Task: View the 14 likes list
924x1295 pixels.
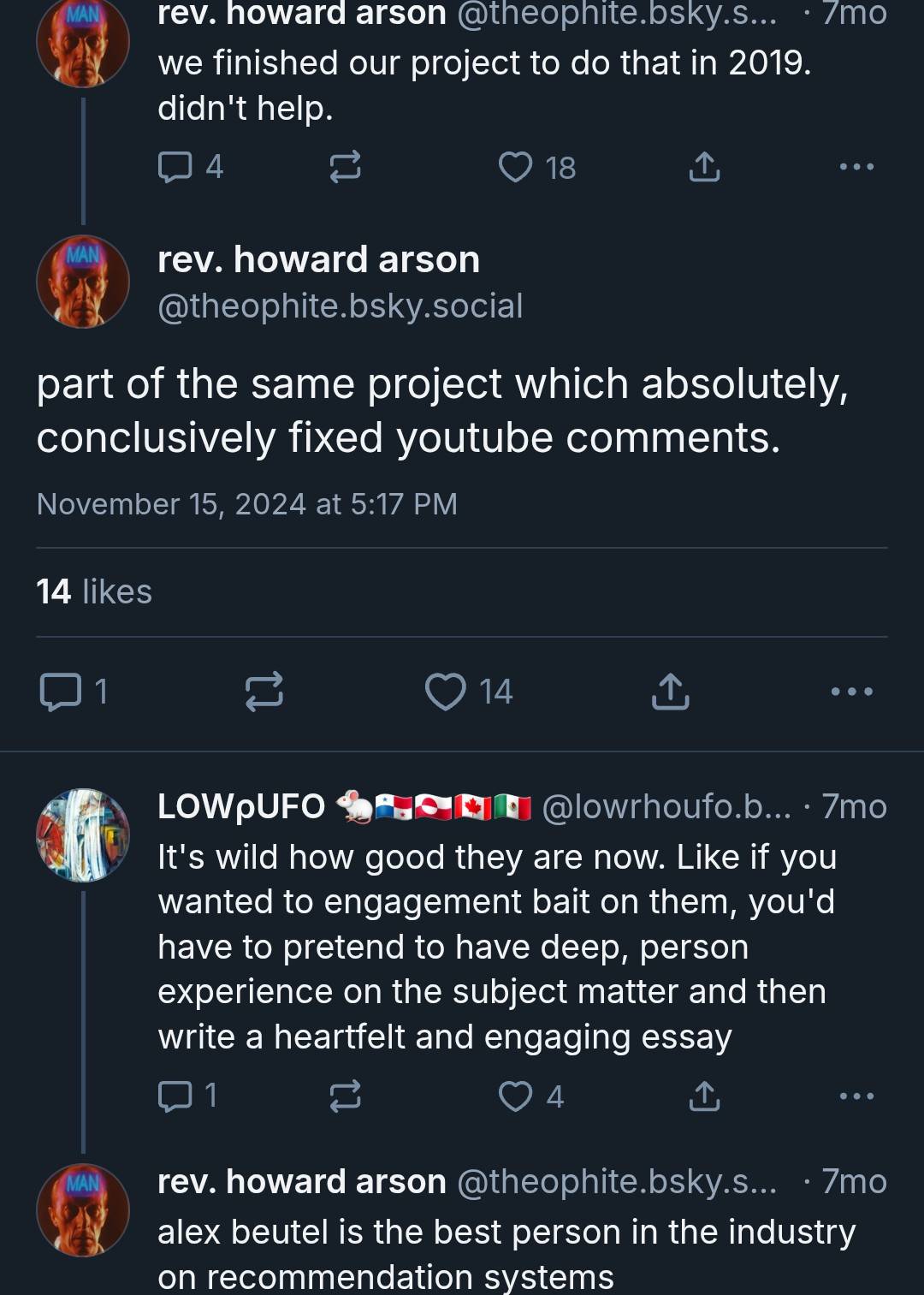Action: click(x=94, y=591)
